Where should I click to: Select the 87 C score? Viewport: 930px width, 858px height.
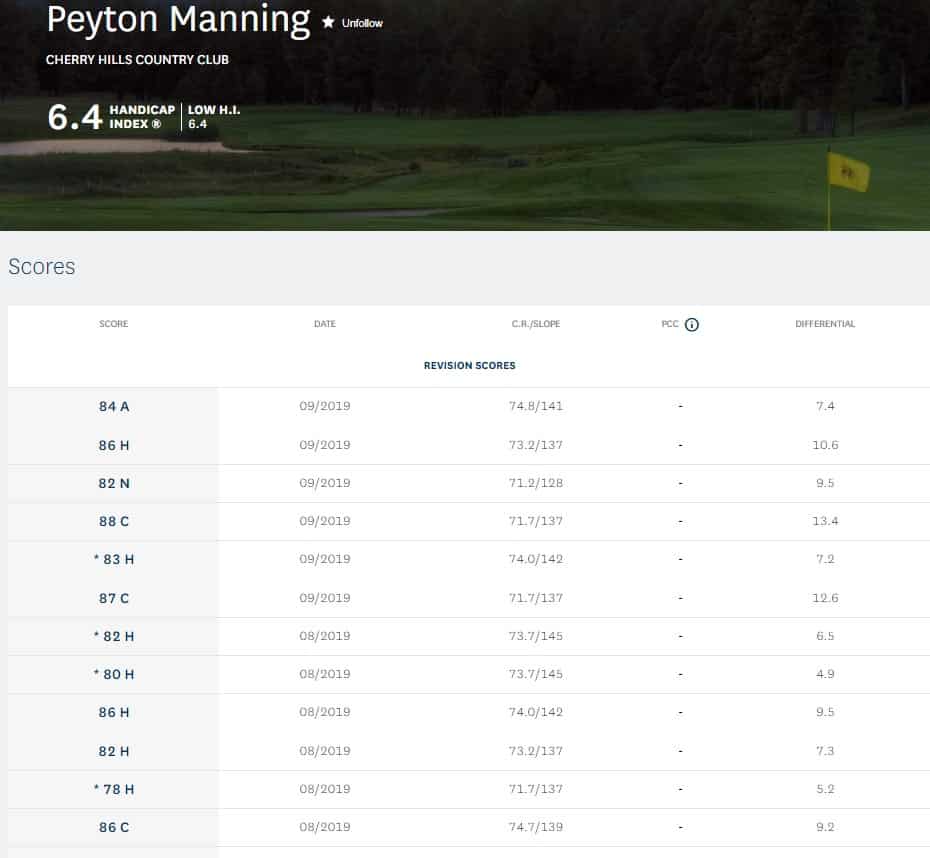[x=114, y=598]
